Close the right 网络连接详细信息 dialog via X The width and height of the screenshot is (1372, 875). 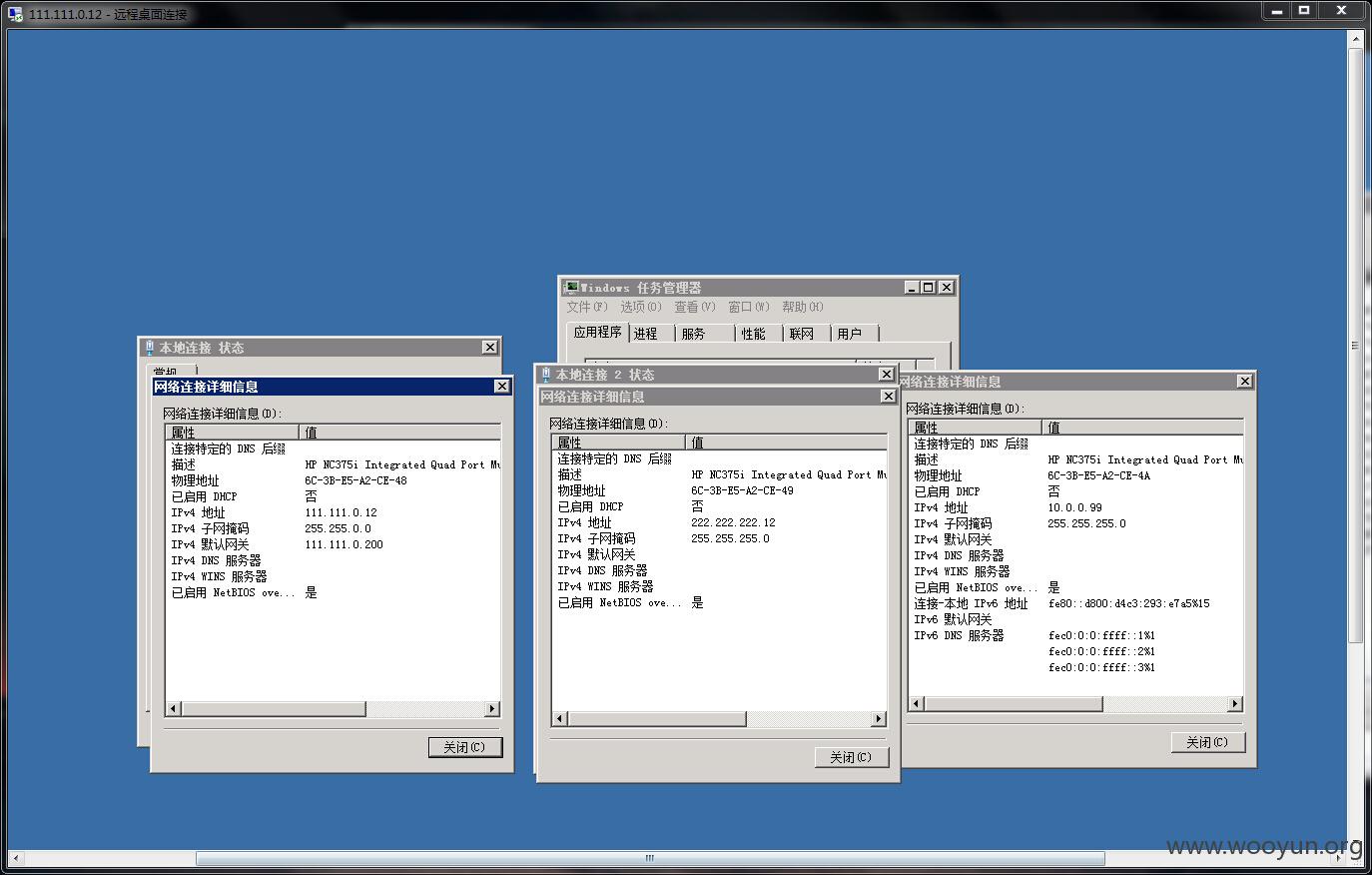[x=1244, y=382]
